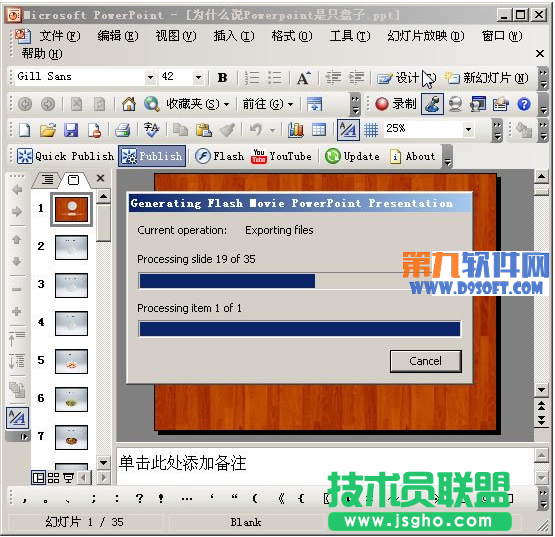Viewport: 555px width, 537px height.
Task: Undo the last action
Action: (255, 130)
